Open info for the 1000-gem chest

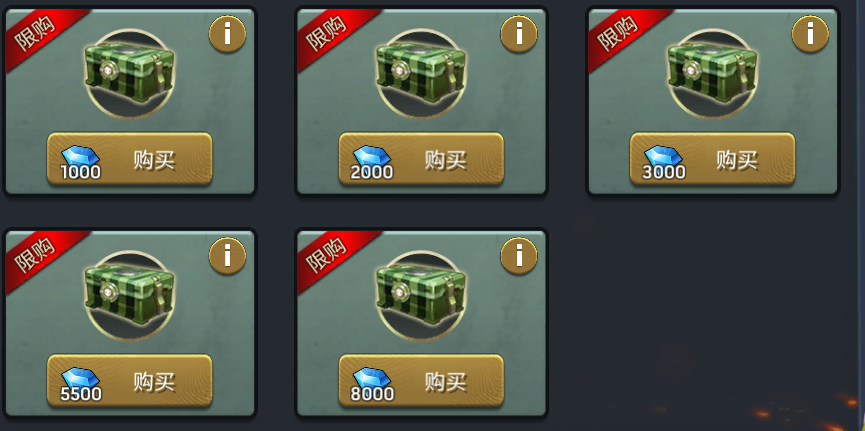[x=227, y=34]
